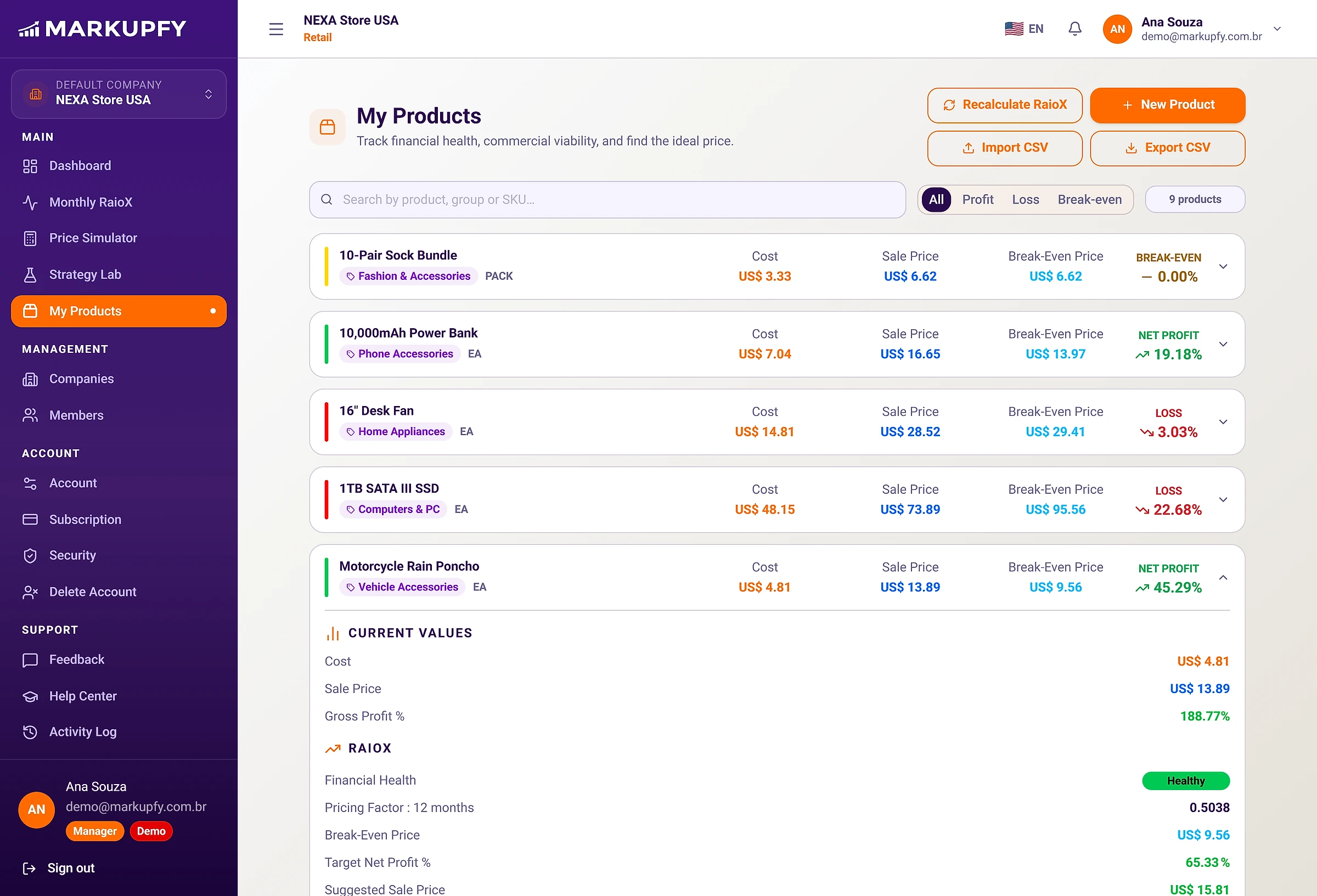Filter products by Break-even
The image size is (1317, 896).
[1089, 200]
